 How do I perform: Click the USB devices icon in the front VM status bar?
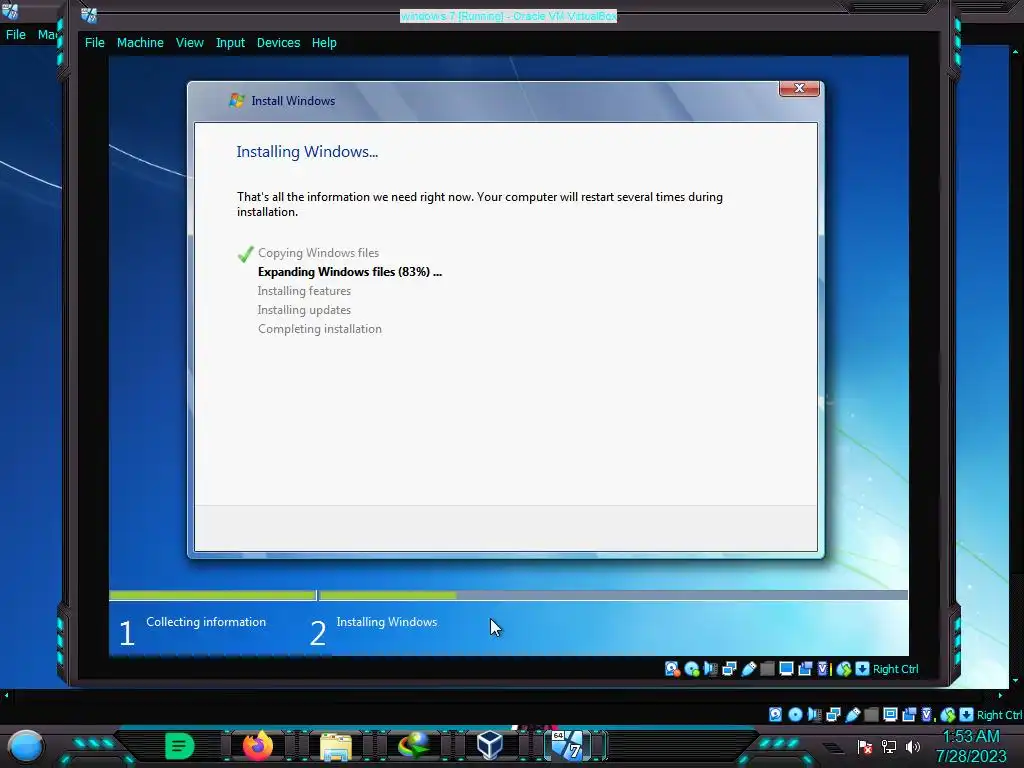click(748, 669)
